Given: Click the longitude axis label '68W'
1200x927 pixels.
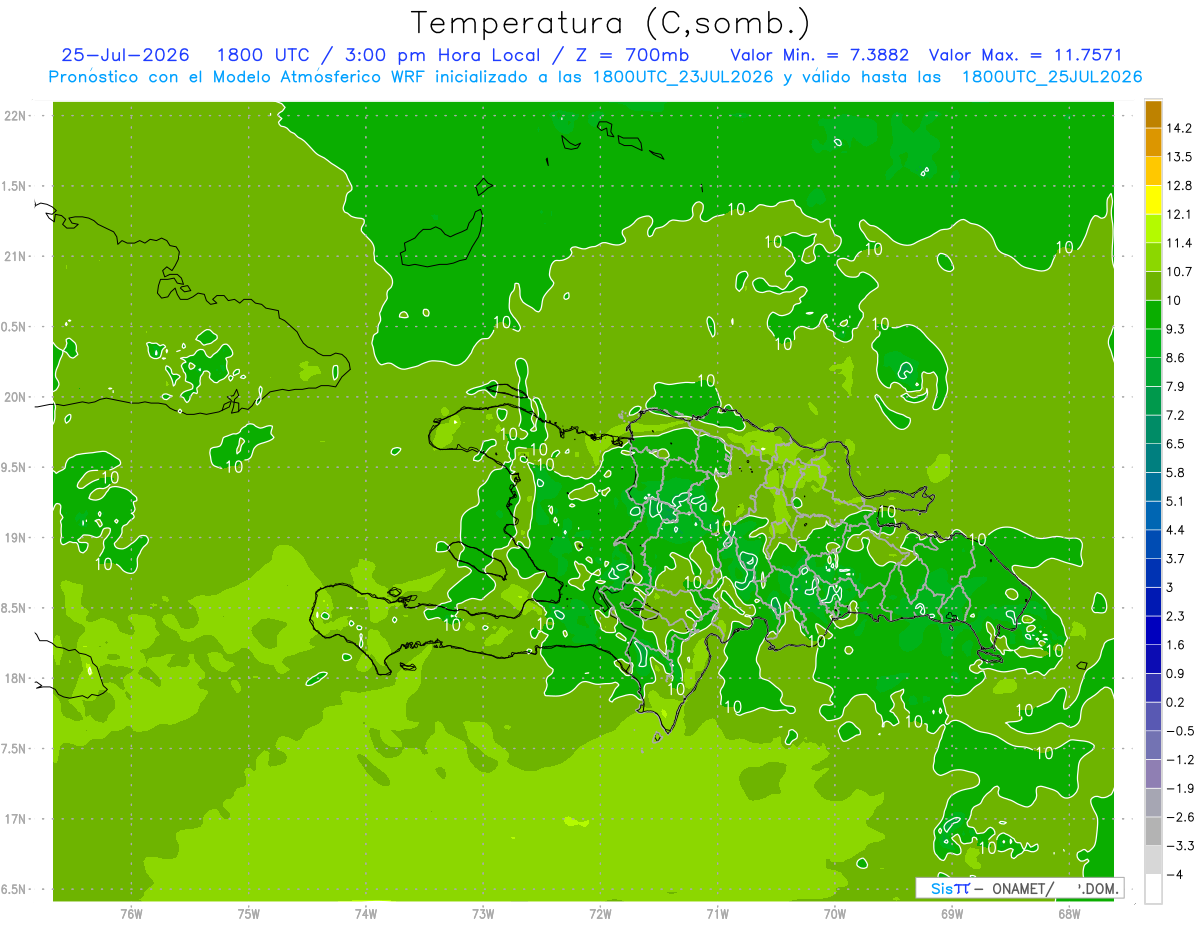Looking at the screenshot, I should coord(1069,913).
